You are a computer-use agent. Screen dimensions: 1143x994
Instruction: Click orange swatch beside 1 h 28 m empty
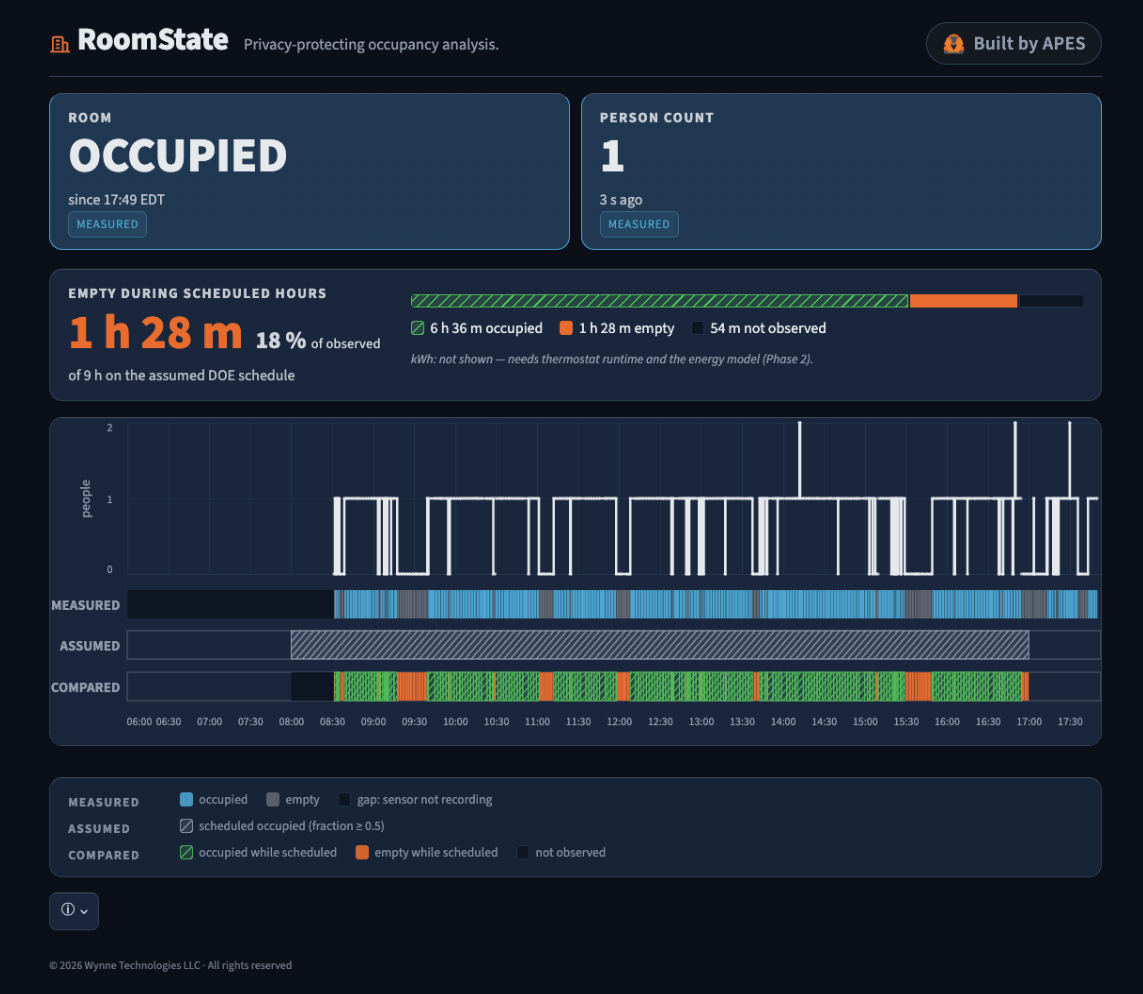coord(566,328)
